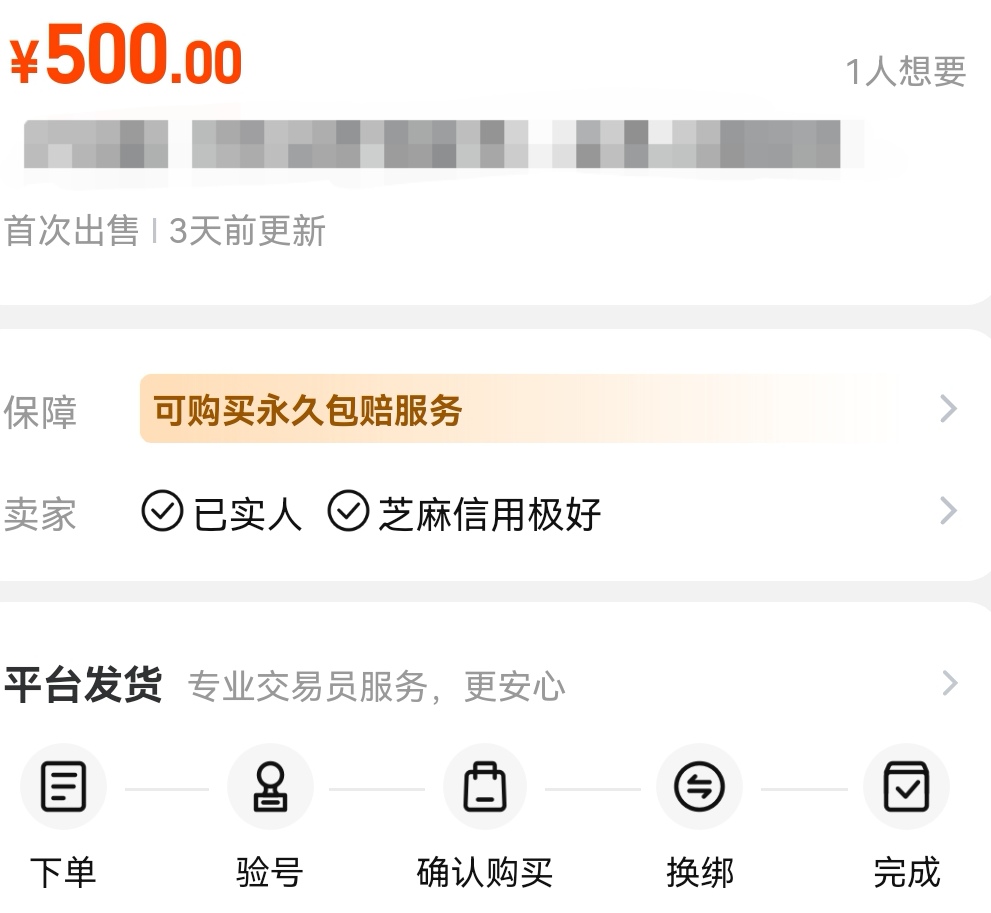991x913 pixels.
Task: Expand the 保障 row chevron arrow
Action: tap(948, 410)
